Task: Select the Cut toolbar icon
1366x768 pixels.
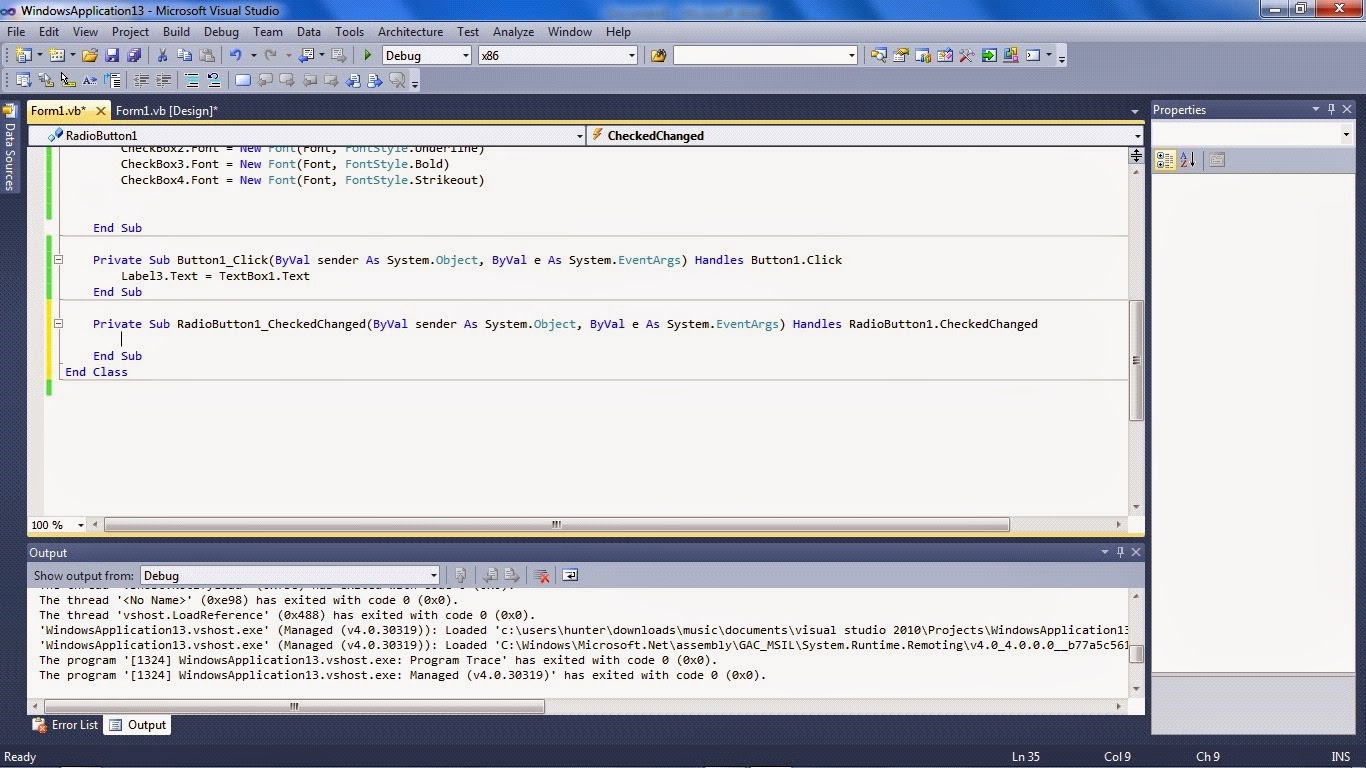Action: [x=164, y=55]
